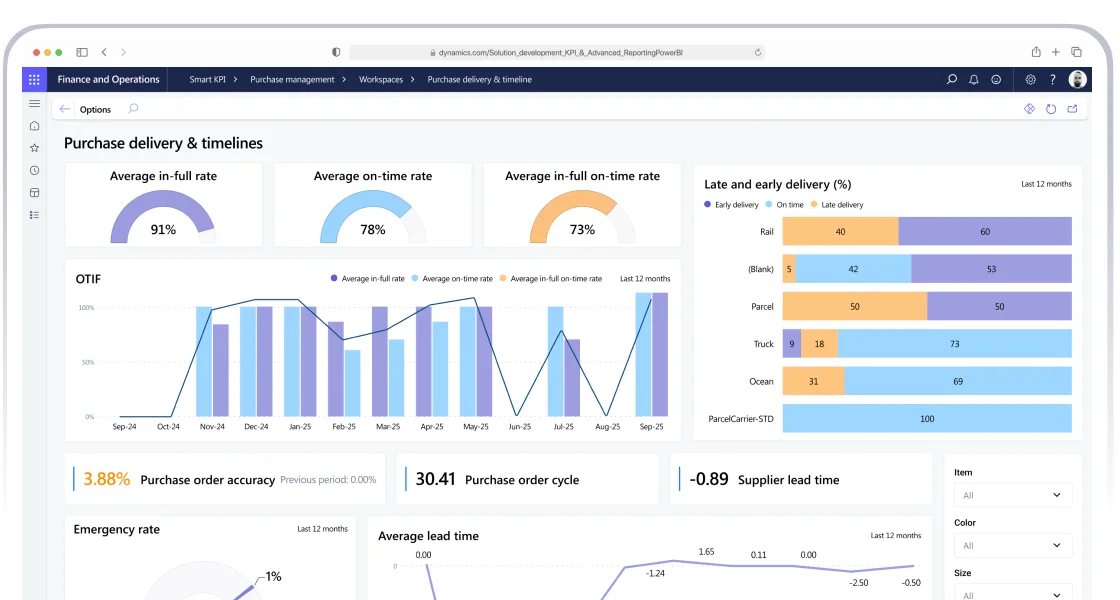
Task: Click the Late delivery legend swatch
Action: (x=814, y=205)
